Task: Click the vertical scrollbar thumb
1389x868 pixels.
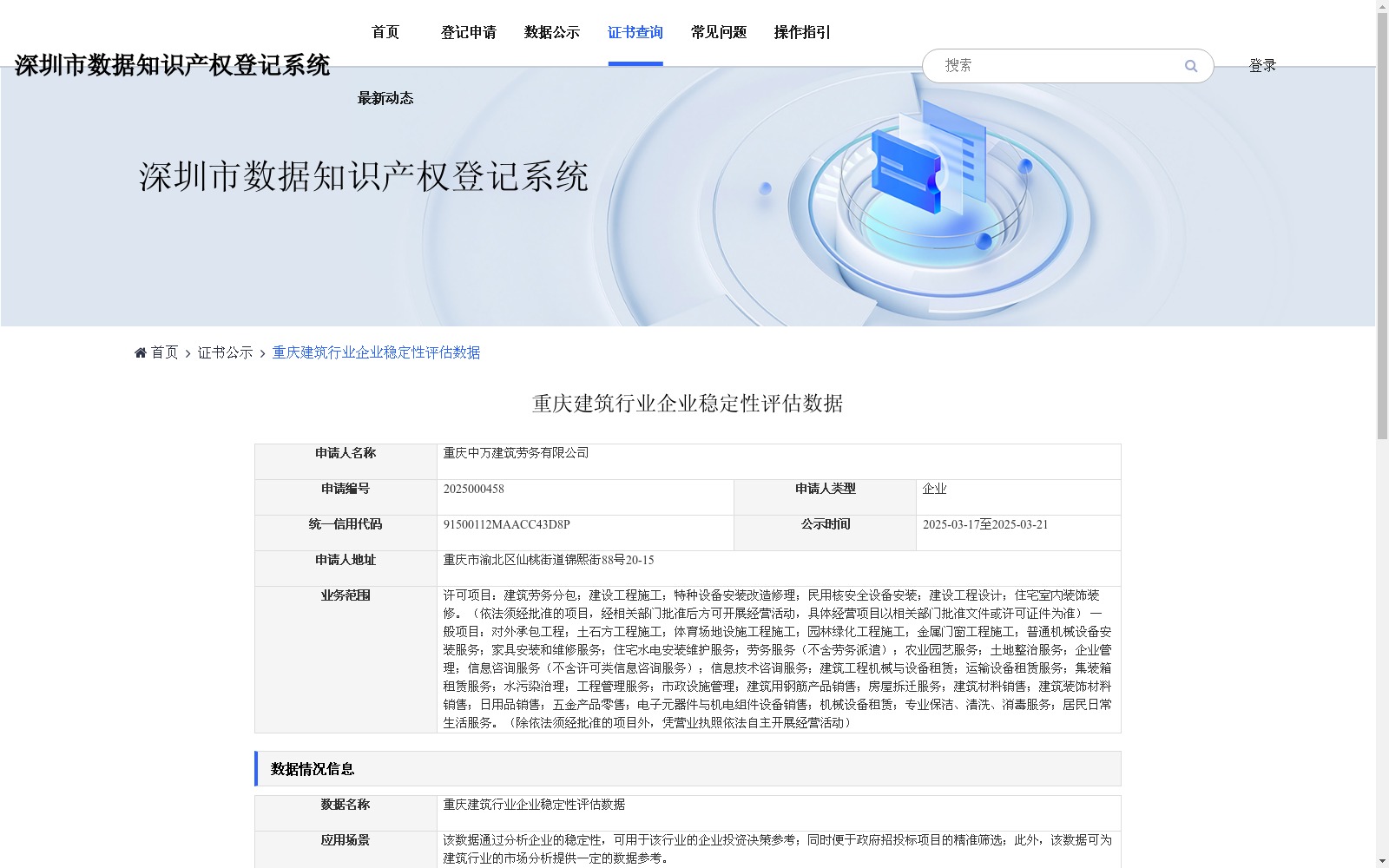Action: coord(1382,226)
